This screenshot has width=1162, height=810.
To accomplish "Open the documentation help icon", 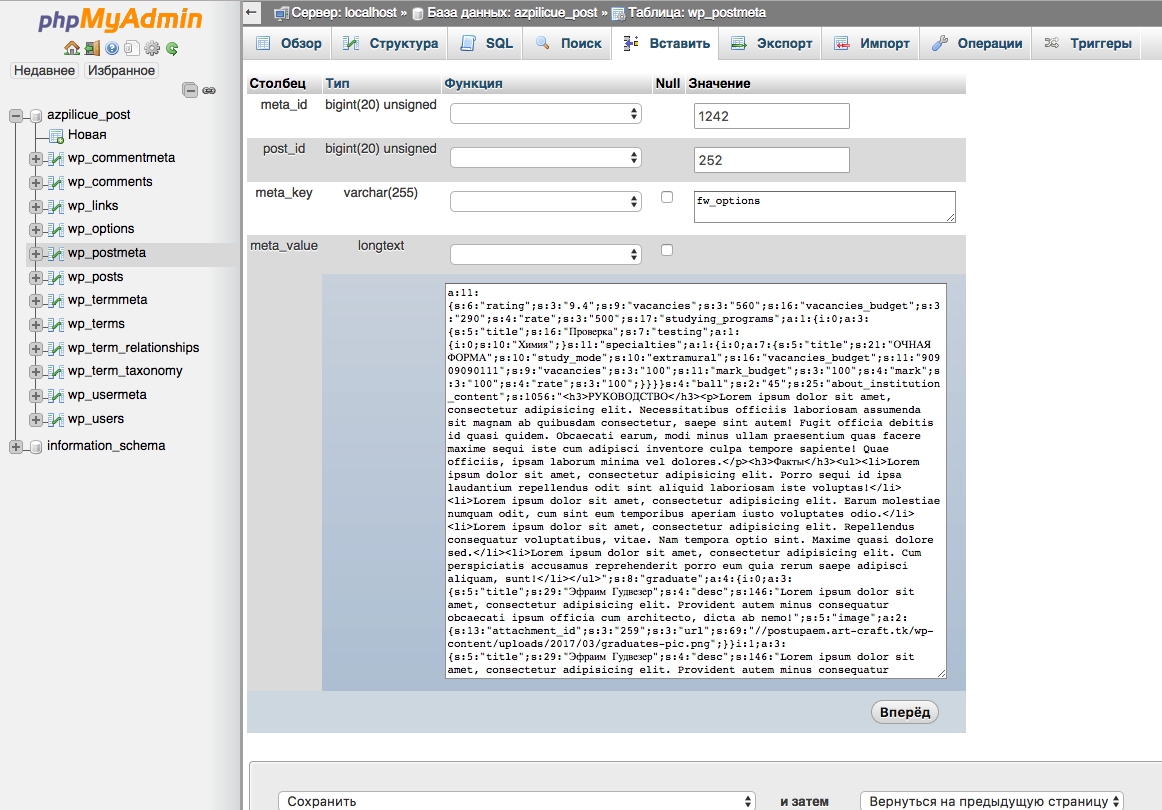I will 112,48.
